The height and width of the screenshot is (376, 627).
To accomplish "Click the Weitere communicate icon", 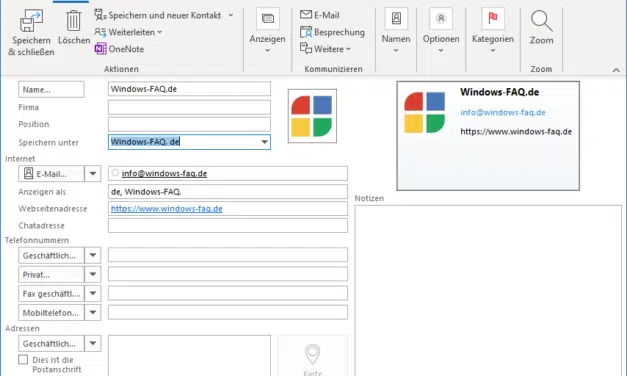I will pyautogui.click(x=306, y=48).
